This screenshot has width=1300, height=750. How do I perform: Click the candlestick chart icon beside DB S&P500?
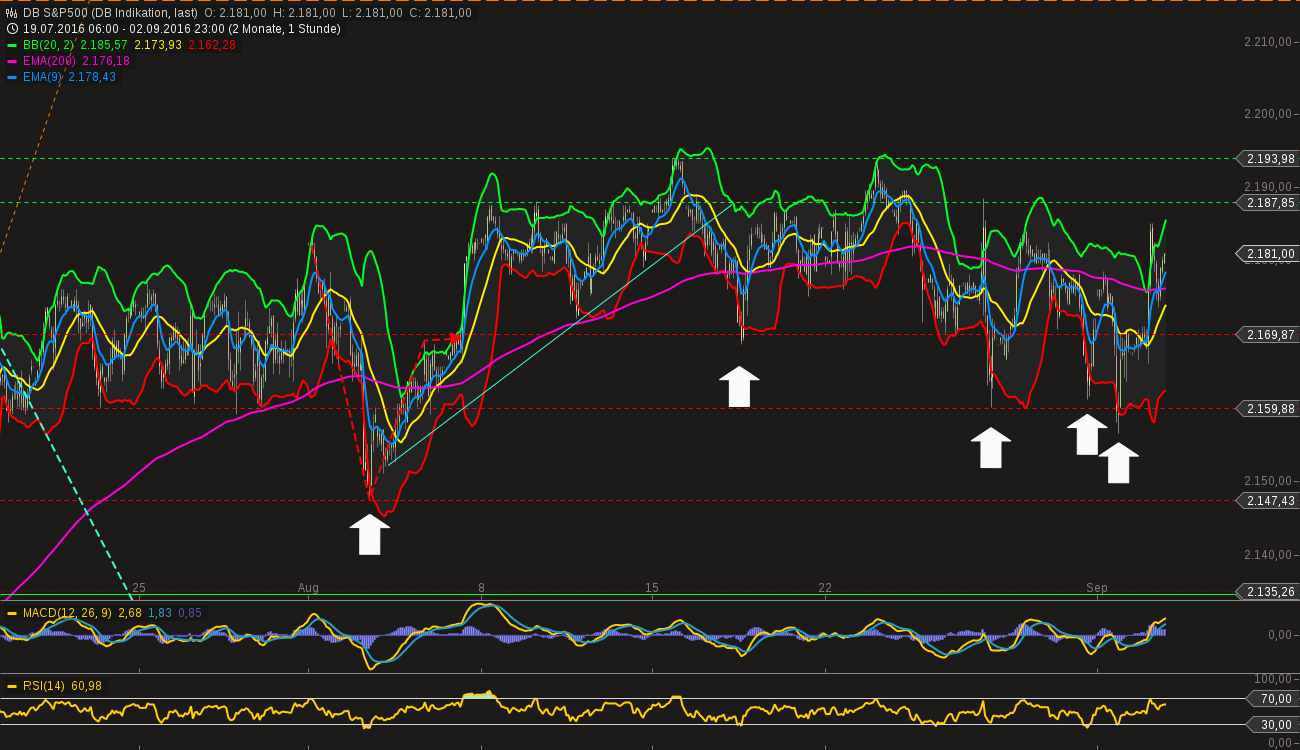pos(11,13)
